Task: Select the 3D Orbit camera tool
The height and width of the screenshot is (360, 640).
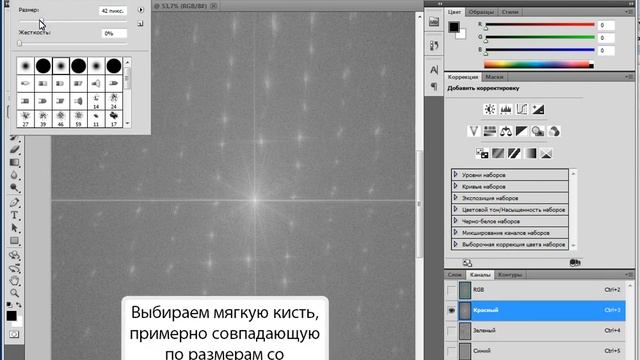Action: pos(15,268)
